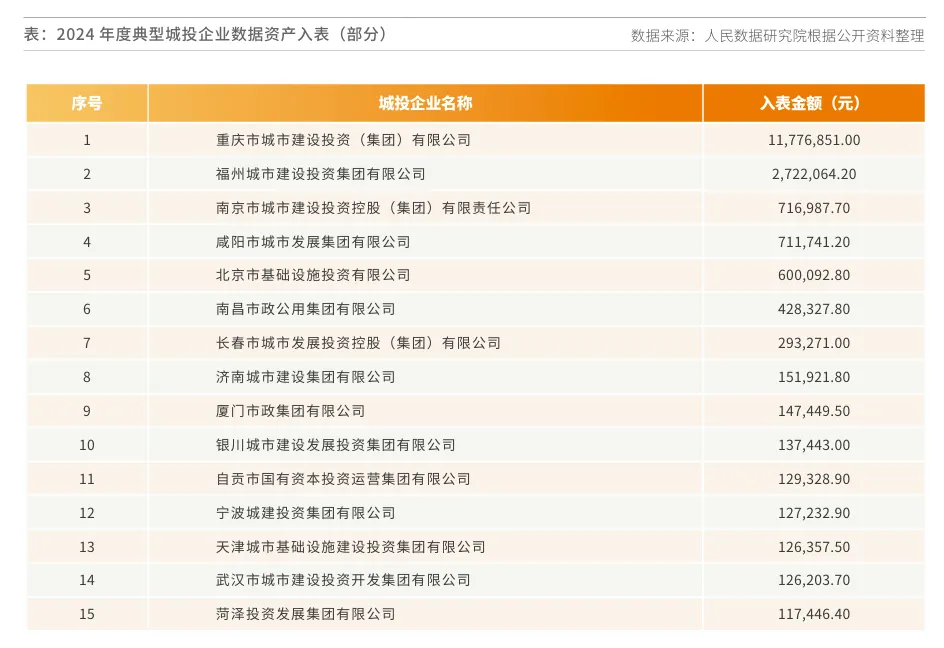Screen dimensions: 944x648
Task: Click the amount 11,776,851.00
Action: (814, 140)
